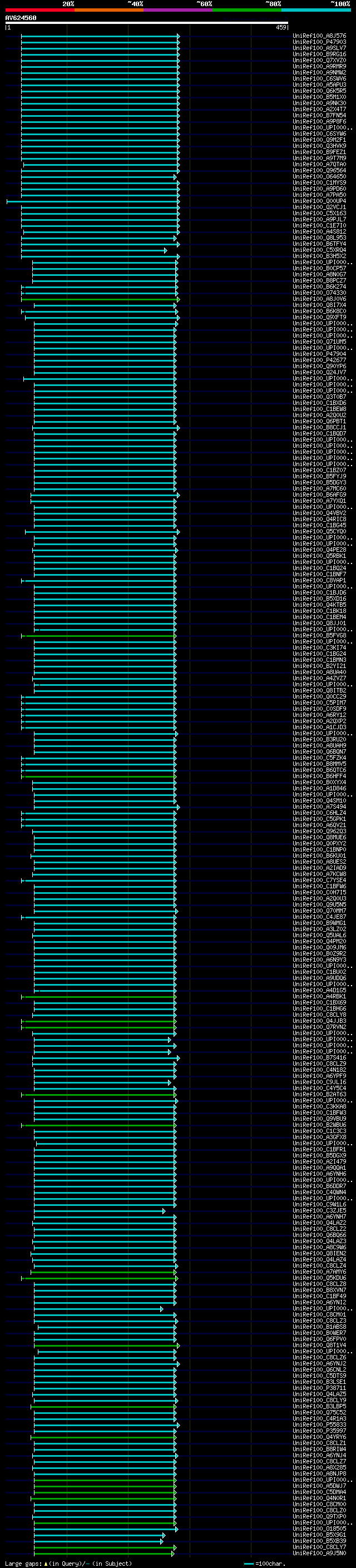The height and width of the screenshot is (1568, 356).
Task: Select hit label UniRef100_P35997
Action: (x=319, y=1431)
